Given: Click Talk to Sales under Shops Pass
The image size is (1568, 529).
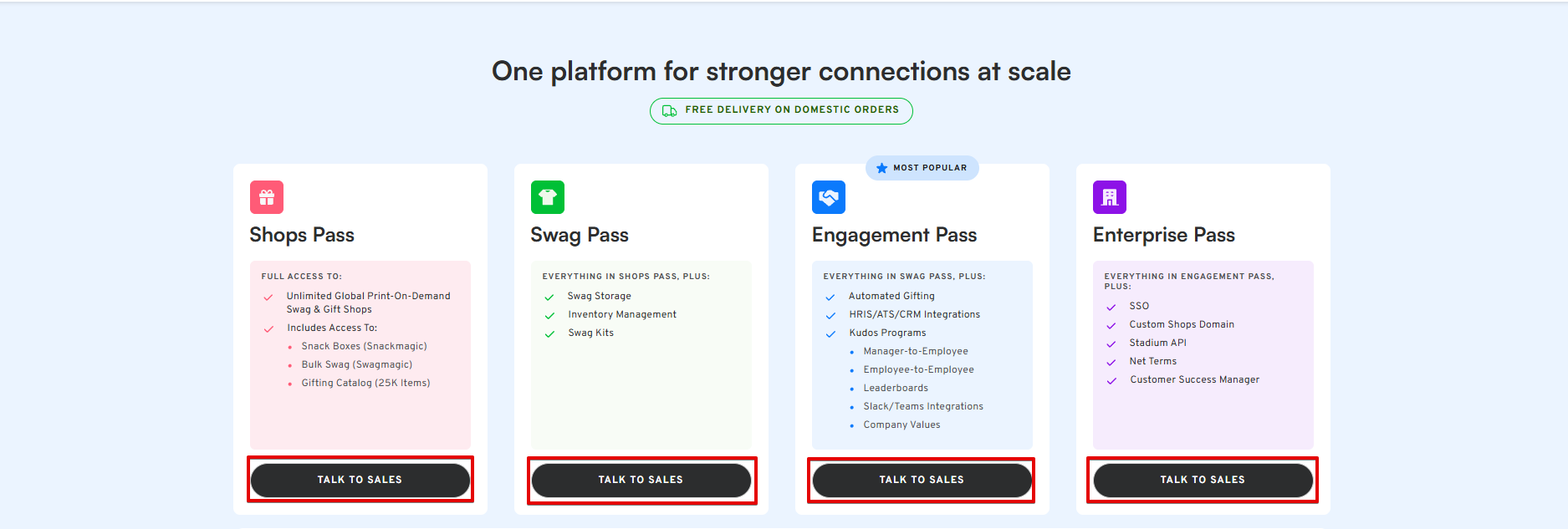Looking at the screenshot, I should tap(360, 480).
